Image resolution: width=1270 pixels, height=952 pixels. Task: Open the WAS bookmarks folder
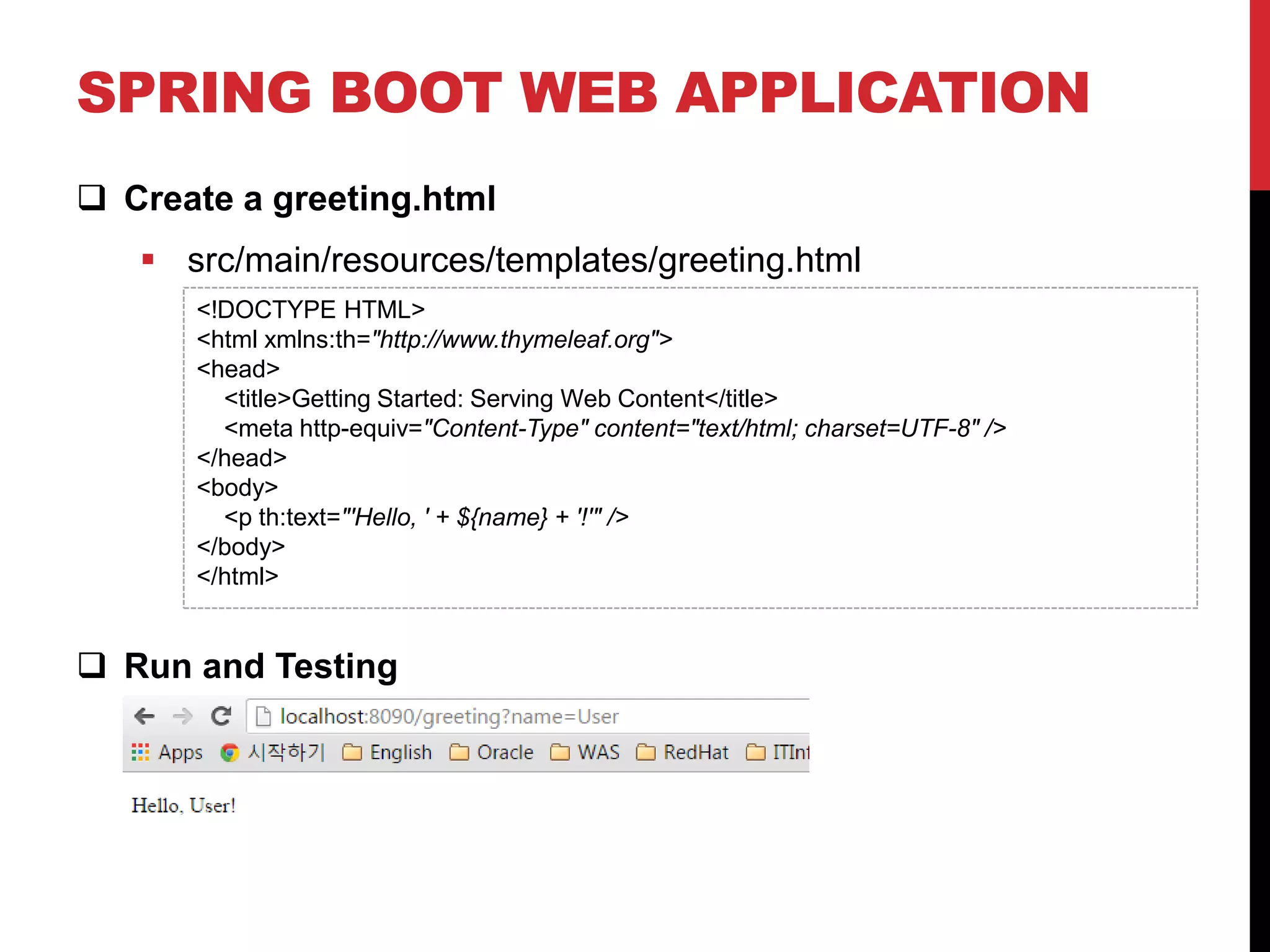[585, 752]
